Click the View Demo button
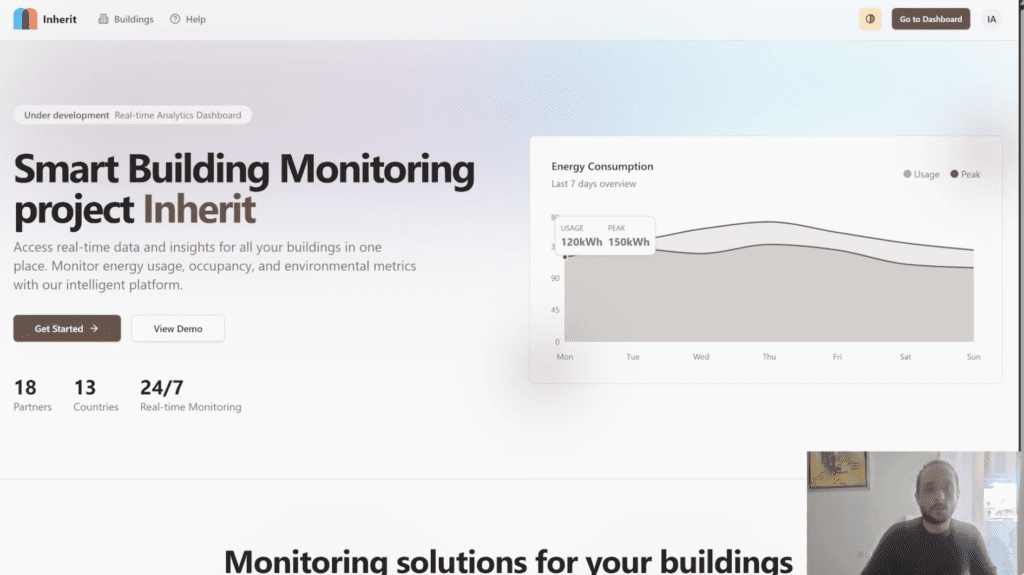Image resolution: width=1024 pixels, height=575 pixels. click(x=178, y=328)
